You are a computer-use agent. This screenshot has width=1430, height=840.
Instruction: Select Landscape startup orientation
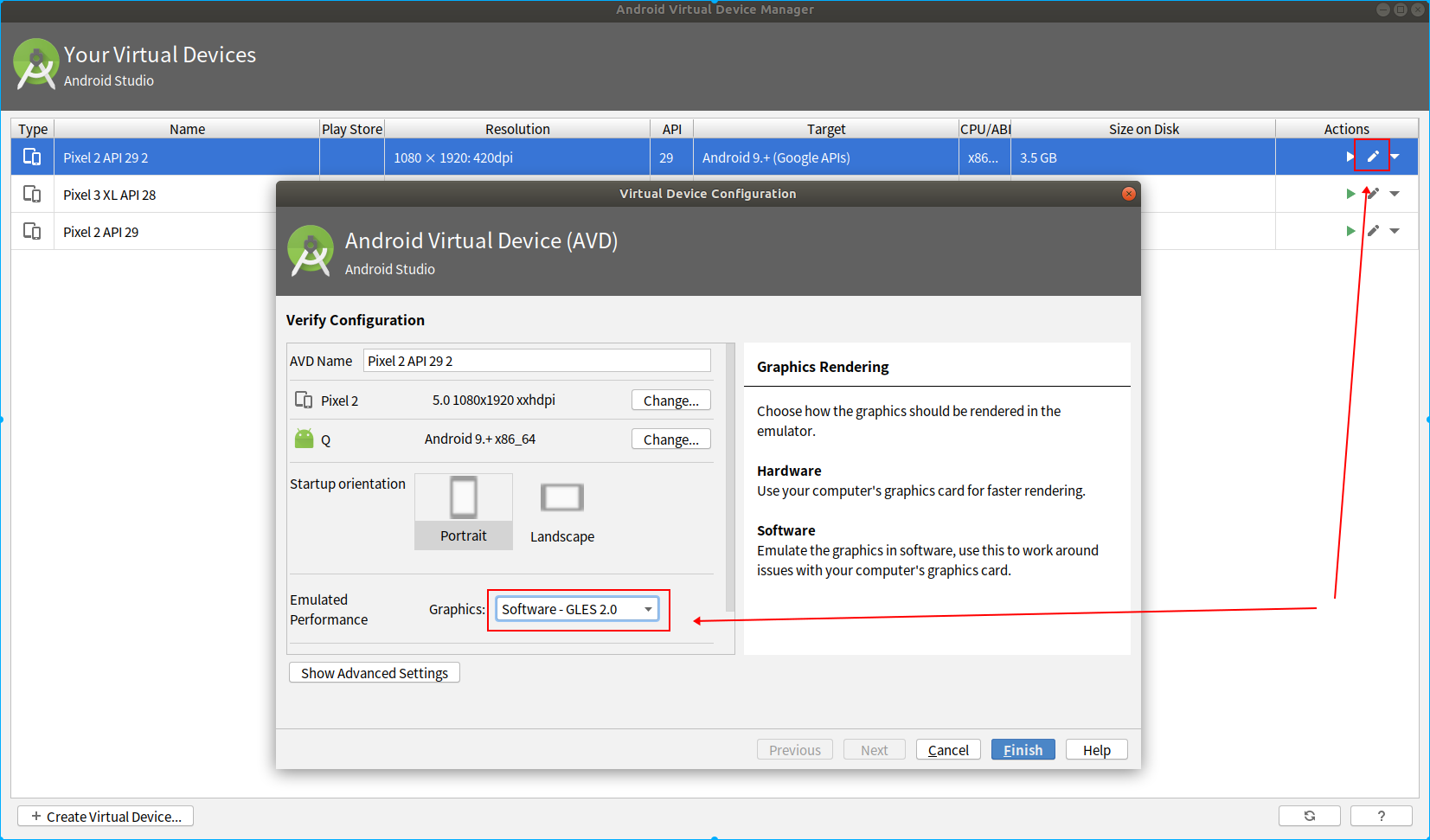click(x=562, y=511)
